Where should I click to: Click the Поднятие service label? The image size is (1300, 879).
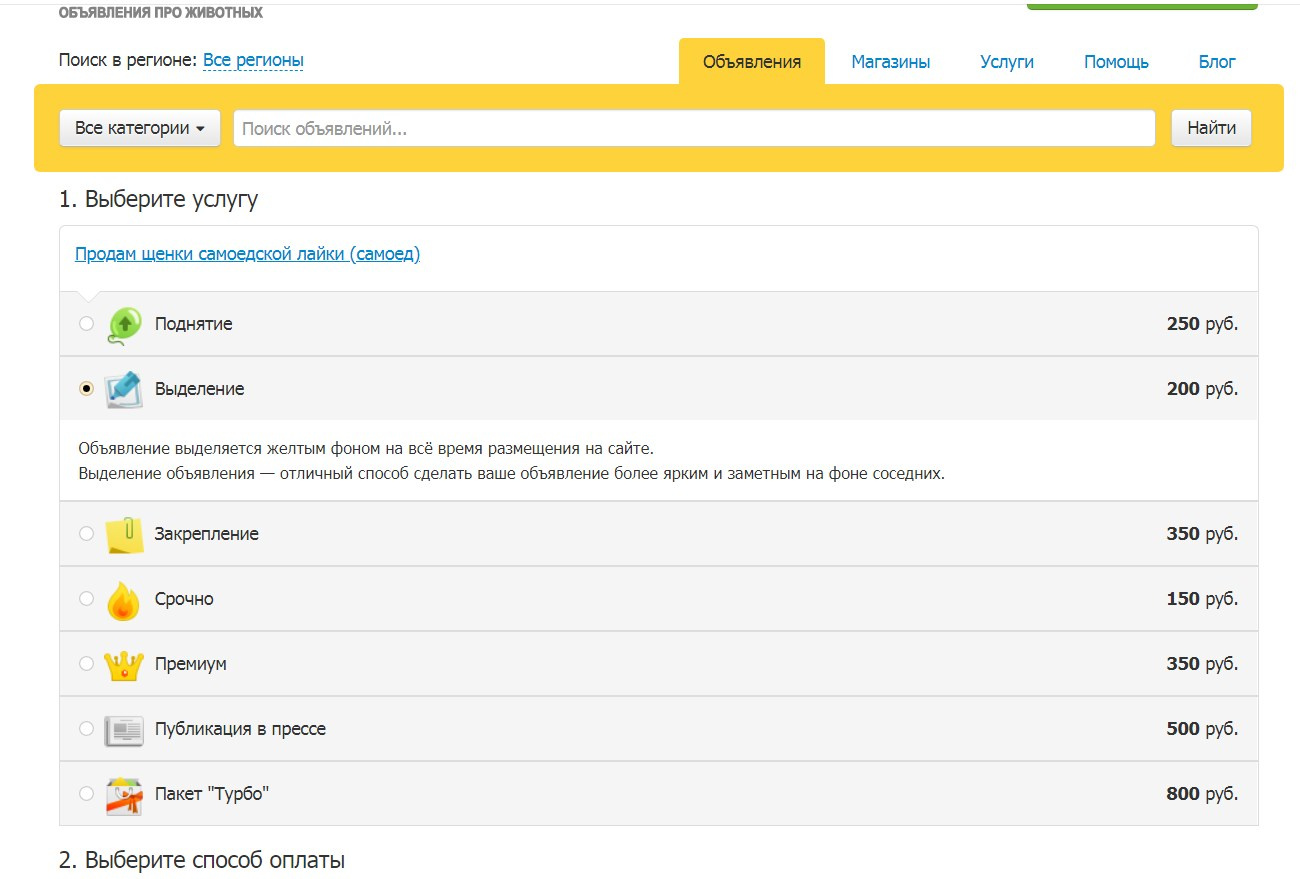click(x=193, y=324)
